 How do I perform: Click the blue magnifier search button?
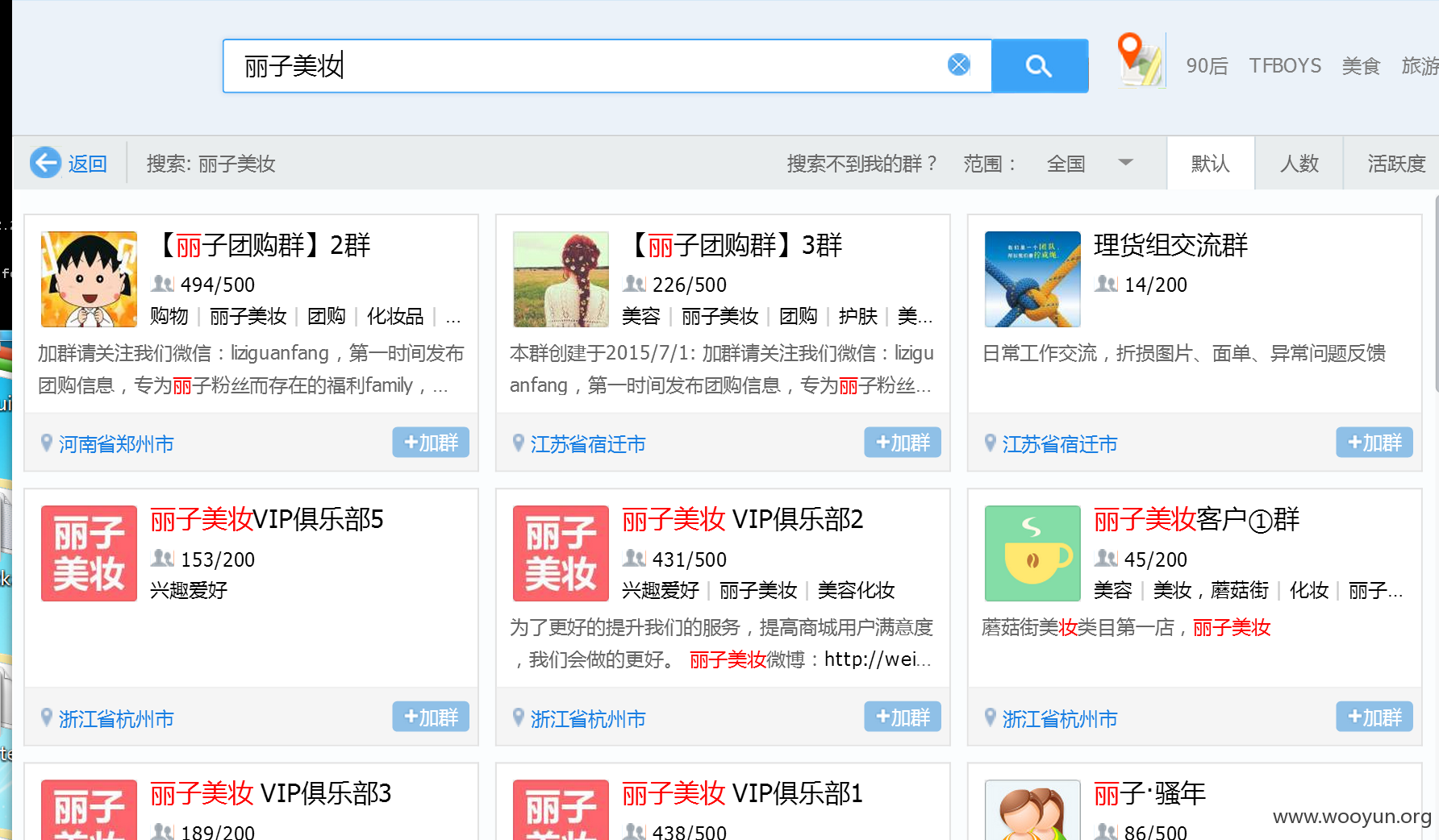click(1039, 66)
